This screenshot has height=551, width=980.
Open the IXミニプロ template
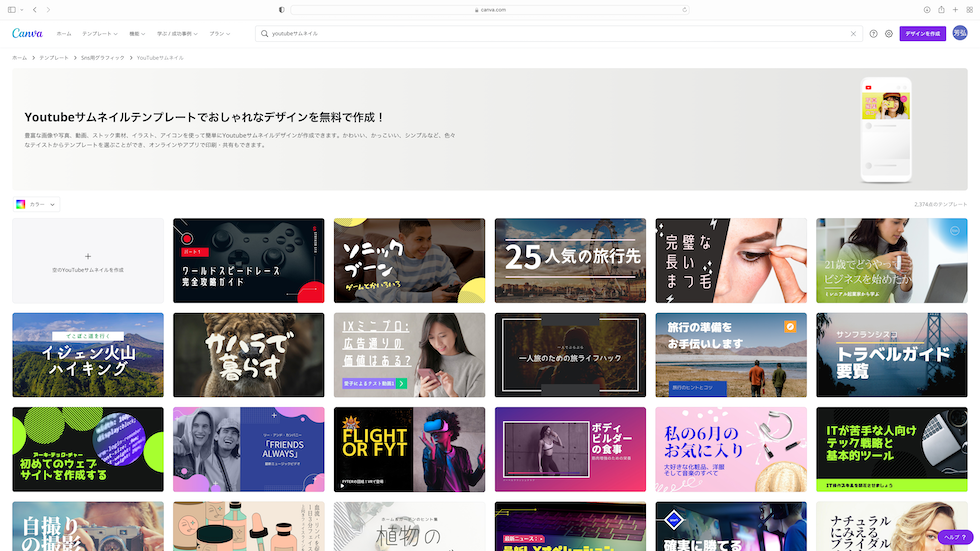point(409,355)
